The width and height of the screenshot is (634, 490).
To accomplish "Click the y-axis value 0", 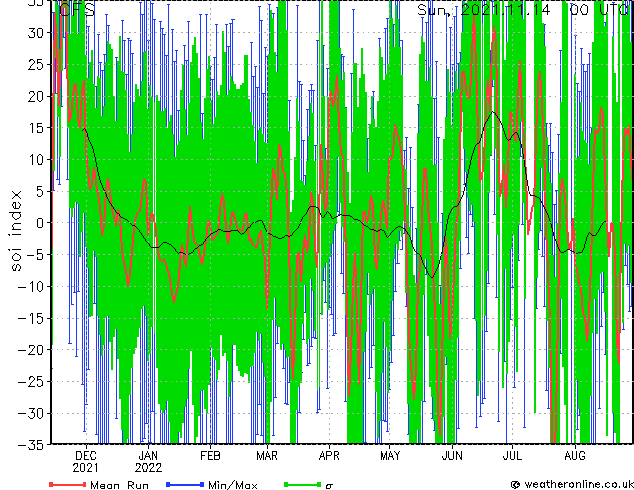I will 40,223.
